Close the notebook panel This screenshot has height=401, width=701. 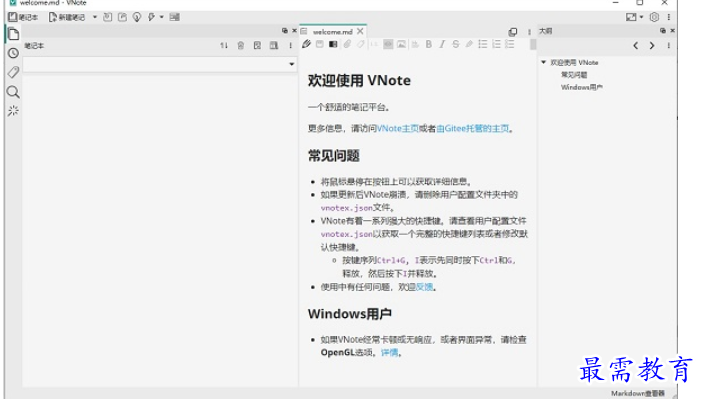(x=294, y=31)
